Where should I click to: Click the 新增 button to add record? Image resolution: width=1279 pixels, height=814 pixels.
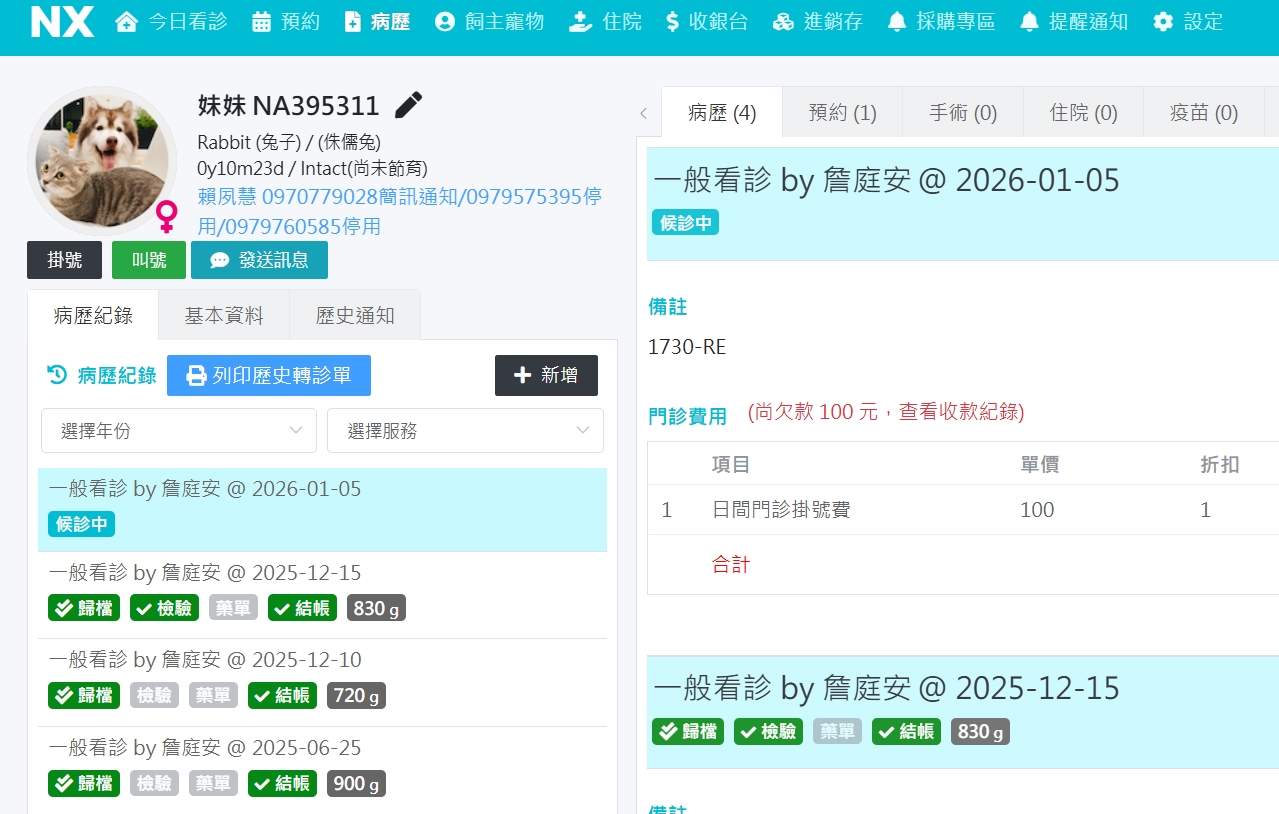[546, 376]
